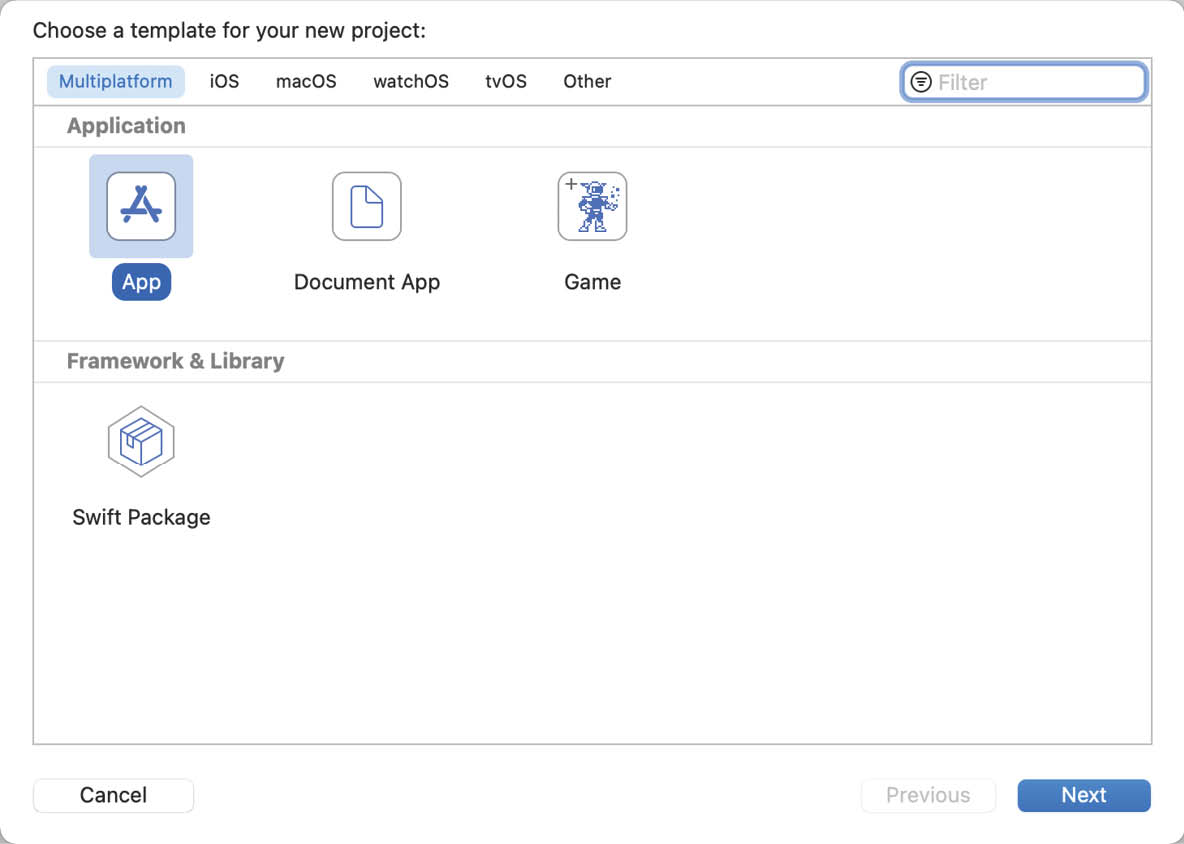Click the App label text
Image resolution: width=1184 pixels, height=844 pixels.
coord(141,282)
